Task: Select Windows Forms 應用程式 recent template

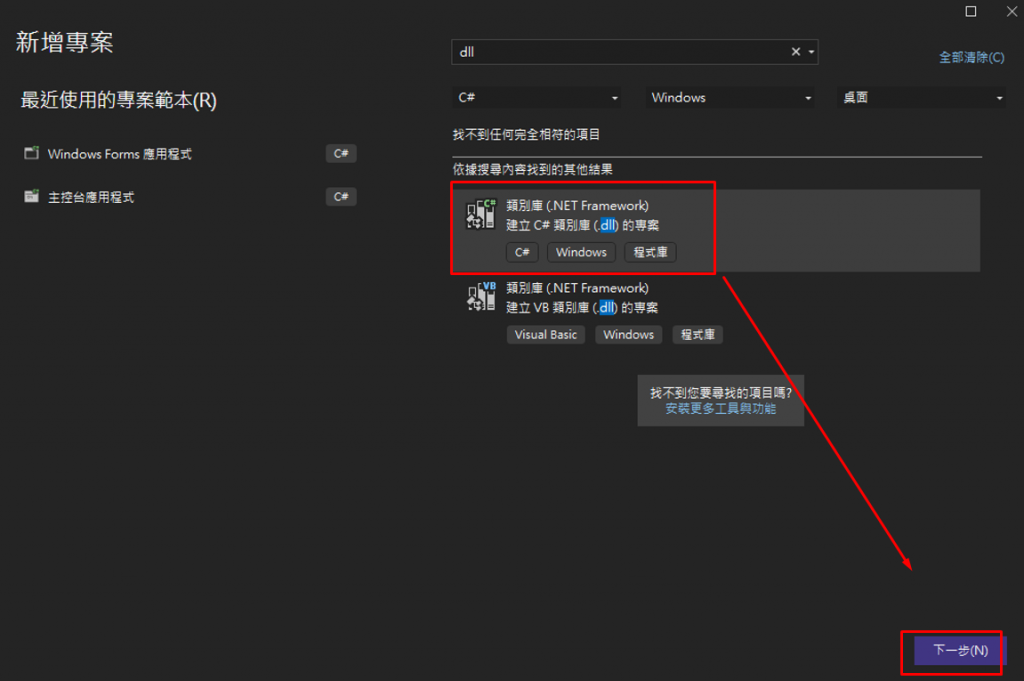Action: [x=189, y=154]
